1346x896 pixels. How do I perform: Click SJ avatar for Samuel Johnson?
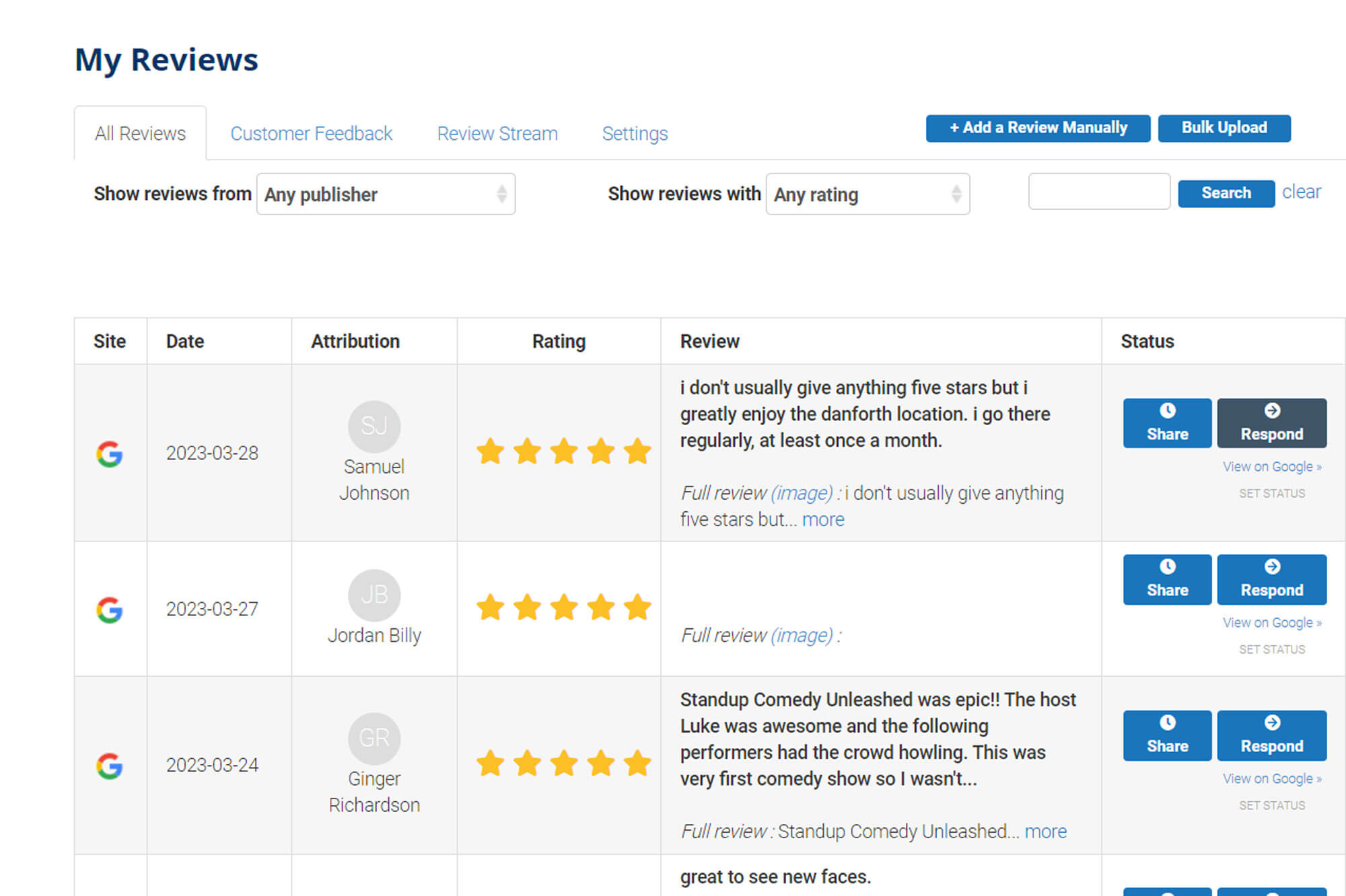(374, 426)
